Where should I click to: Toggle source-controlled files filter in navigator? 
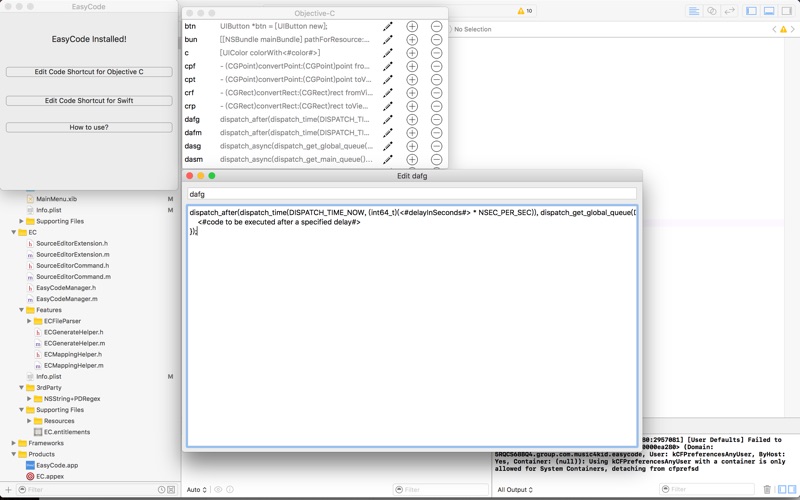(x=171, y=489)
